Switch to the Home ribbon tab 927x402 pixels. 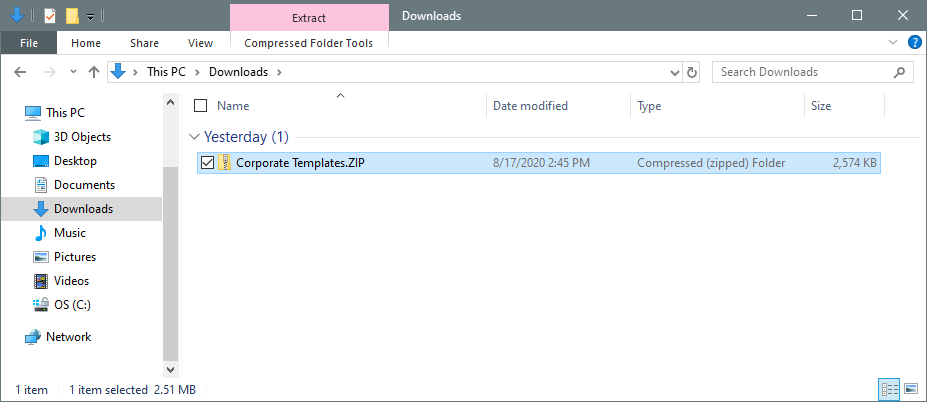click(86, 43)
